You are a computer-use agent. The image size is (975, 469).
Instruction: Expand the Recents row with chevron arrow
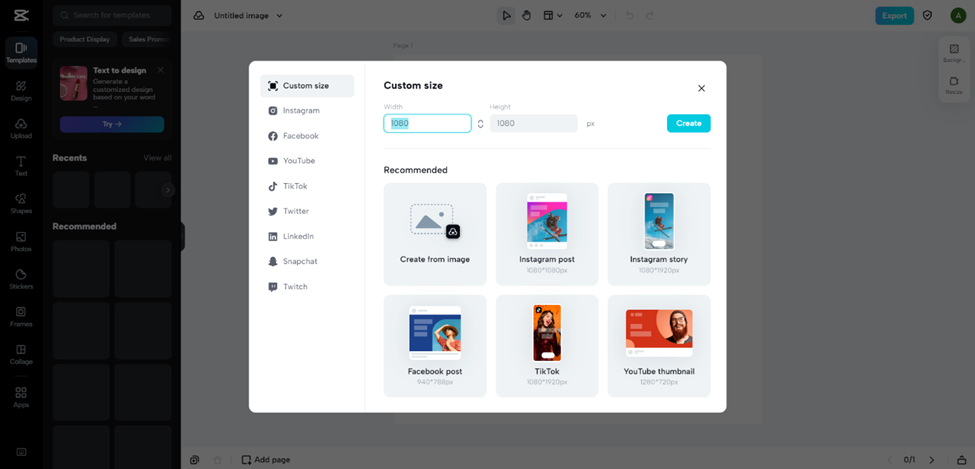point(168,190)
